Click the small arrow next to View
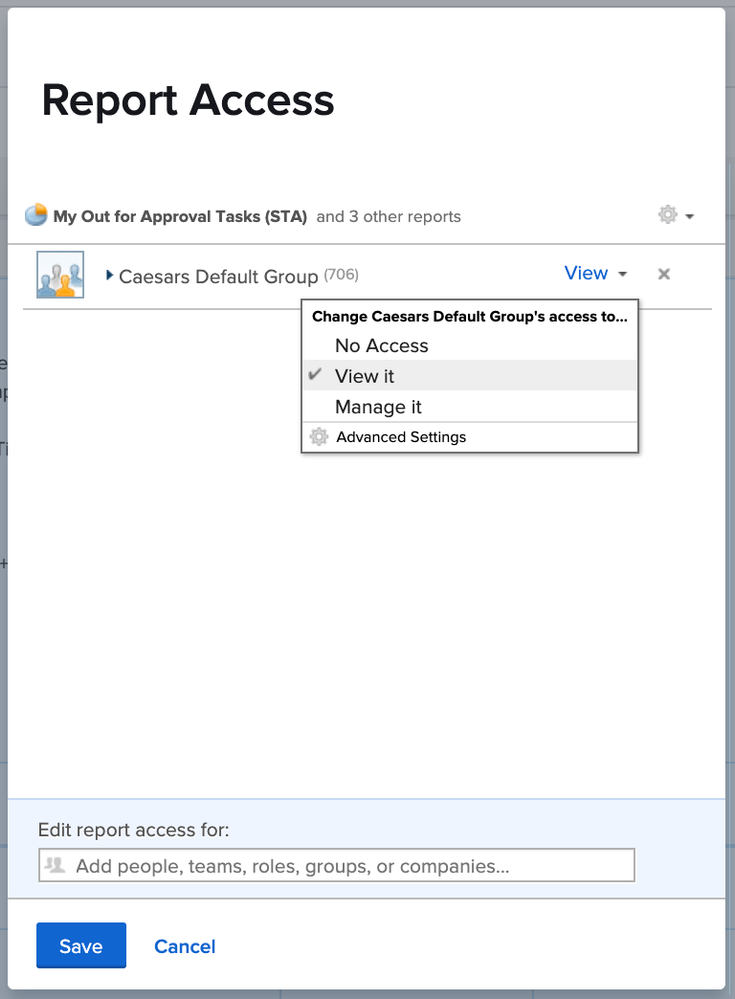 (x=622, y=275)
